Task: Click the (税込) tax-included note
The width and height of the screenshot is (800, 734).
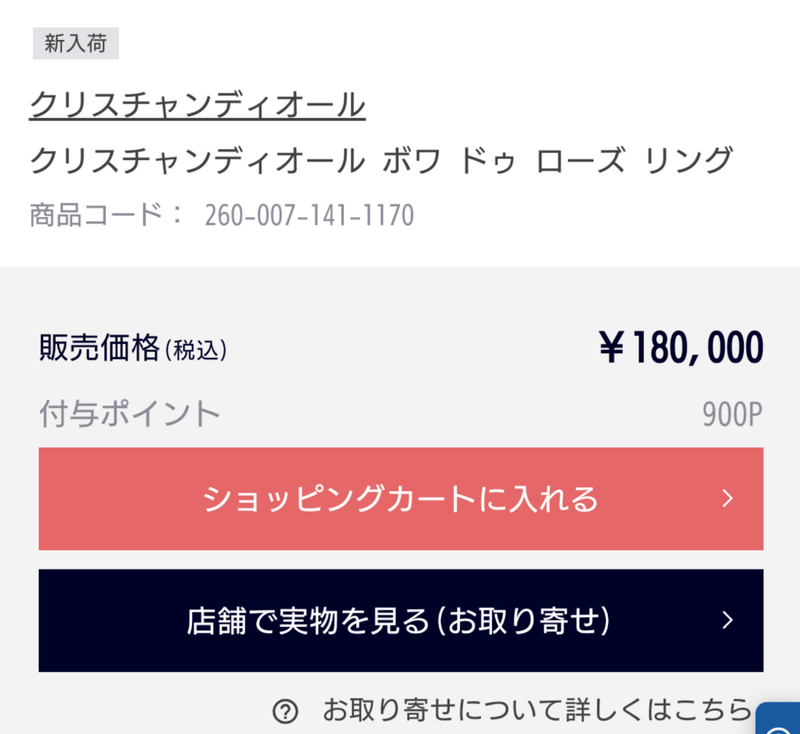Action: (x=196, y=350)
